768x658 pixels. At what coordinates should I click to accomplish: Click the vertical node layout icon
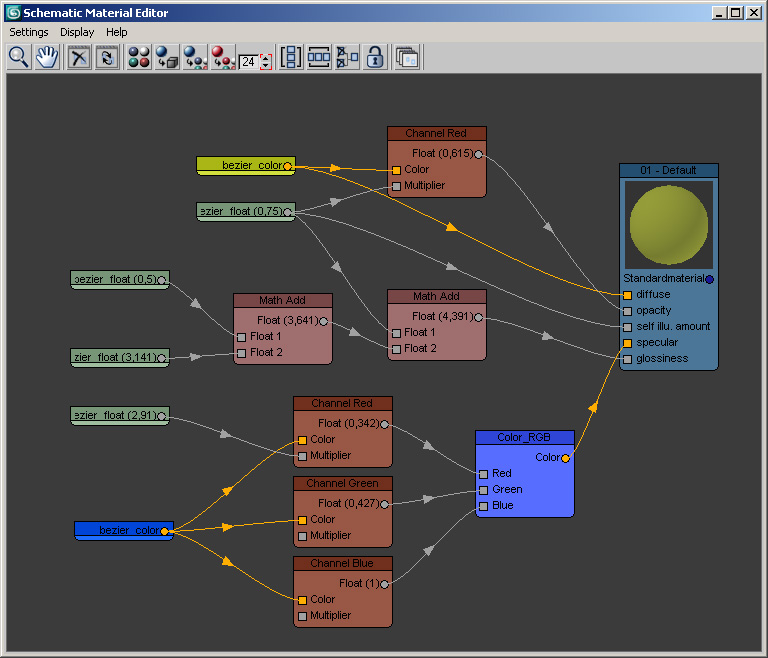[291, 57]
